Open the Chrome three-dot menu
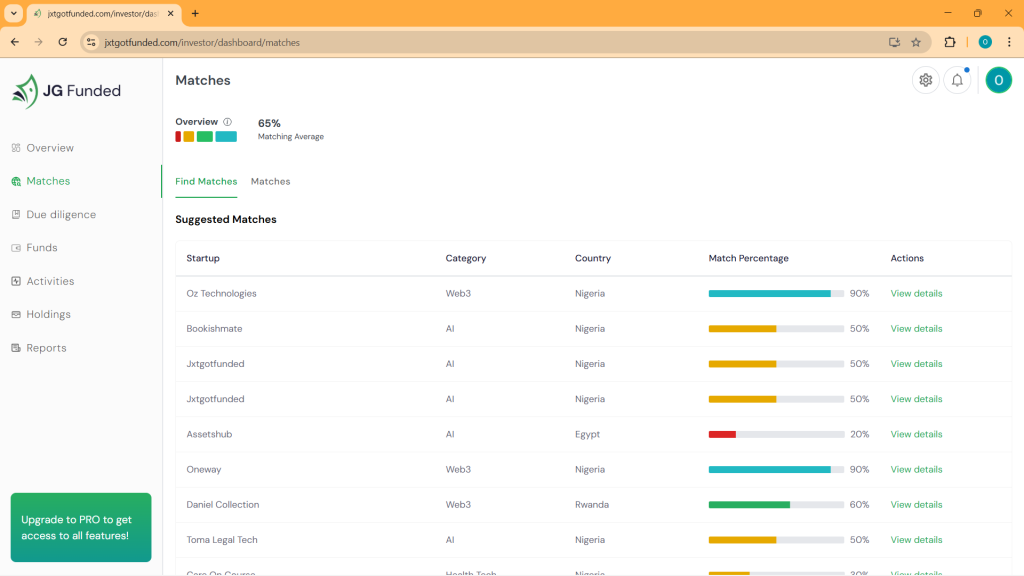The image size is (1024, 576). [x=1009, y=42]
